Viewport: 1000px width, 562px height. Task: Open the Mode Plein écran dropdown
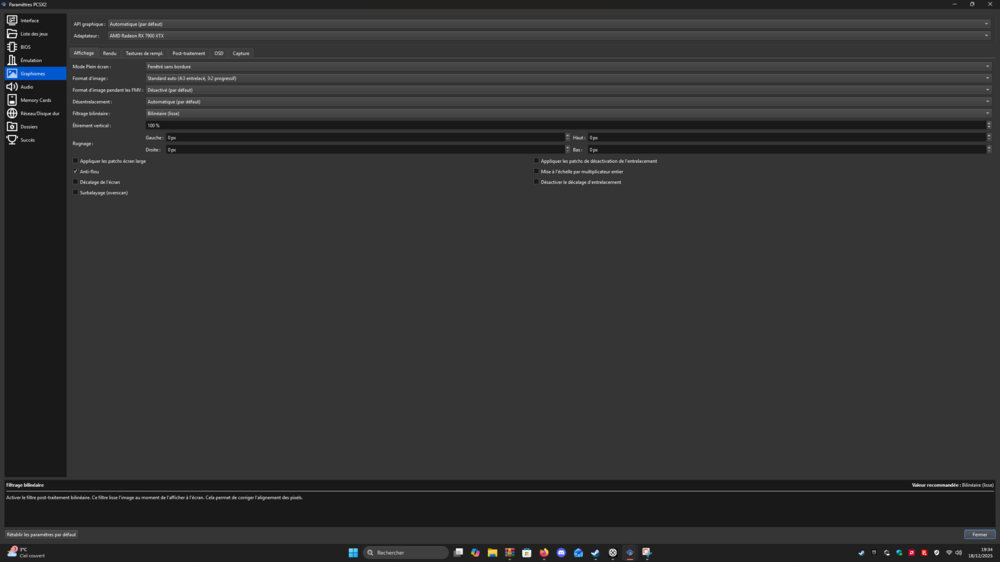click(x=567, y=67)
